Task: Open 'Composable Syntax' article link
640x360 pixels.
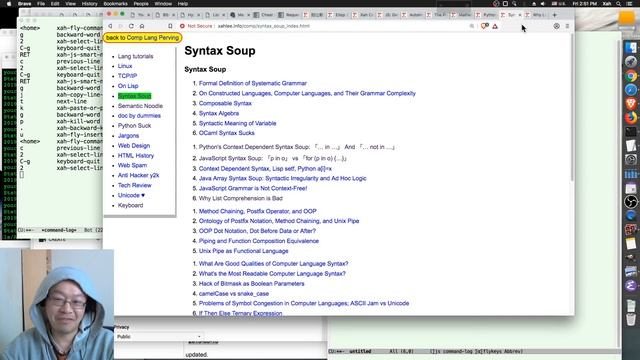Action: 225,103
